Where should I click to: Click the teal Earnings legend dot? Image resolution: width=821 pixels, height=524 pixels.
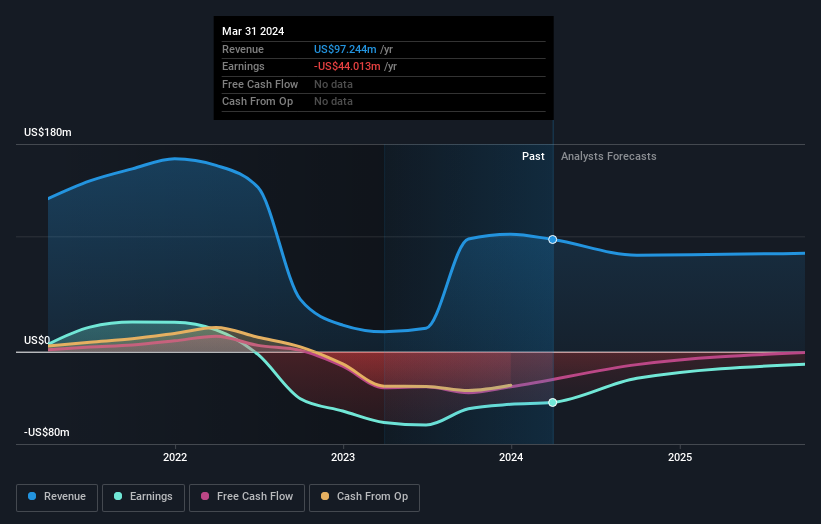pyautogui.click(x=118, y=496)
